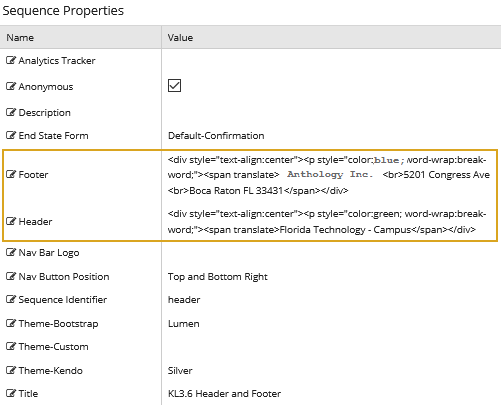
Task: Click the Header property name
Action: coord(35,222)
